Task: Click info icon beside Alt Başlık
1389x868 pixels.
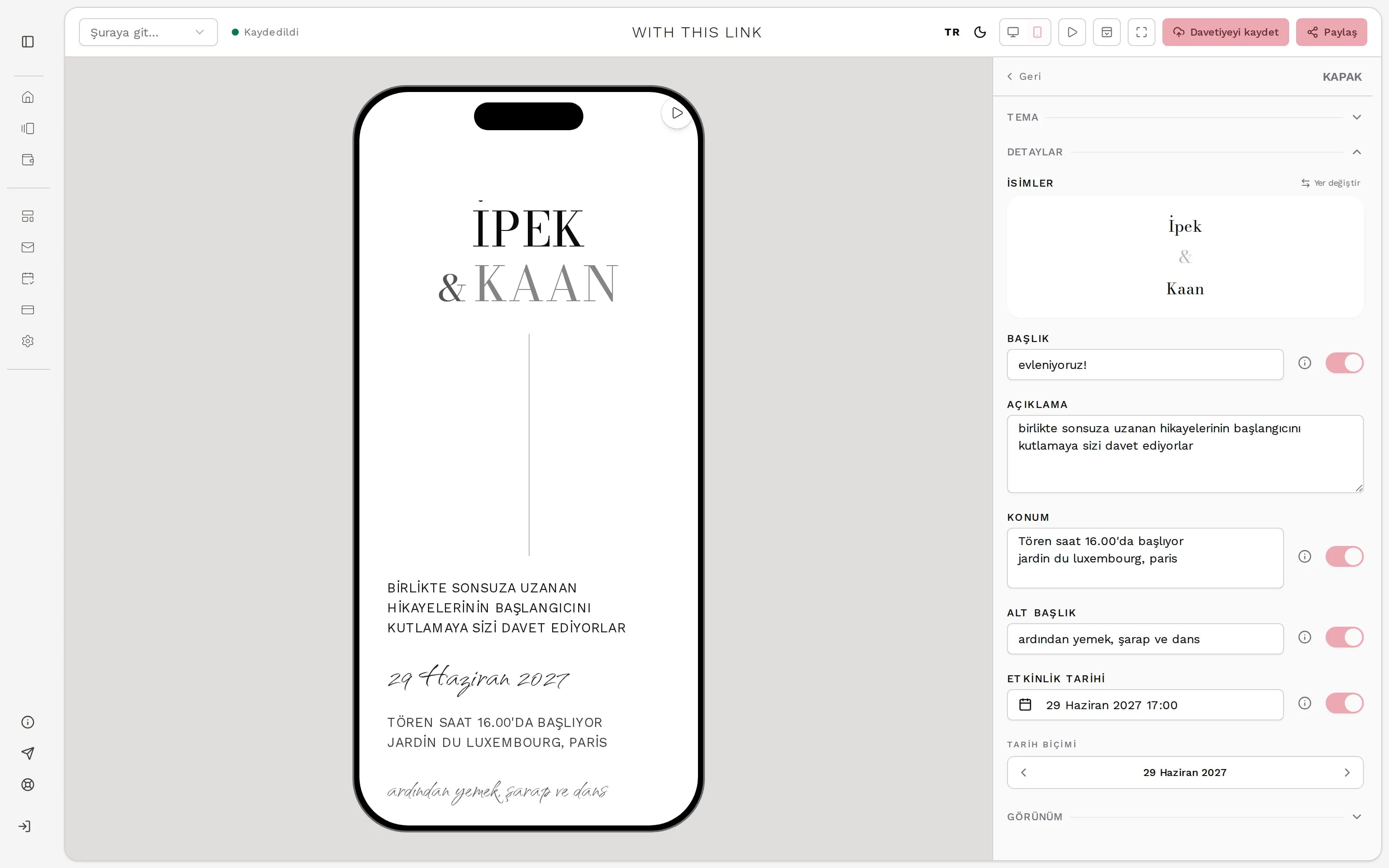Action: pyautogui.click(x=1305, y=637)
